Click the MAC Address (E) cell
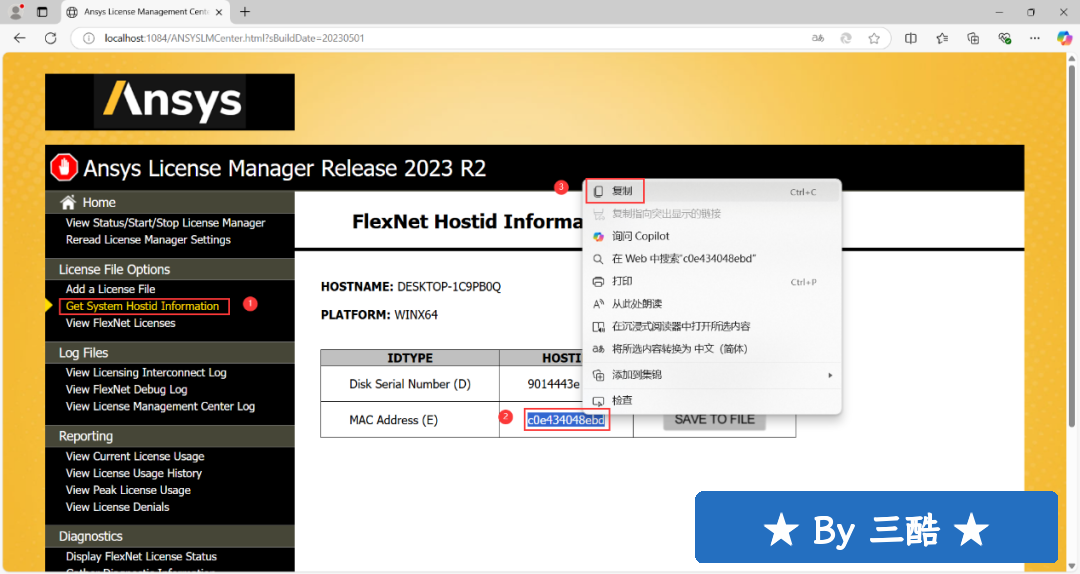The image size is (1080, 574). (410, 420)
